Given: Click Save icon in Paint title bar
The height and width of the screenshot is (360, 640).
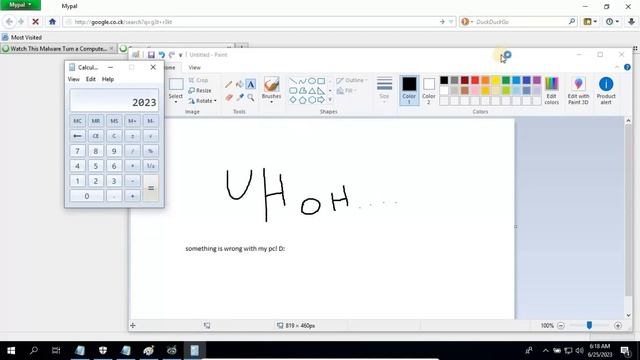Looking at the screenshot, I should (151, 55).
